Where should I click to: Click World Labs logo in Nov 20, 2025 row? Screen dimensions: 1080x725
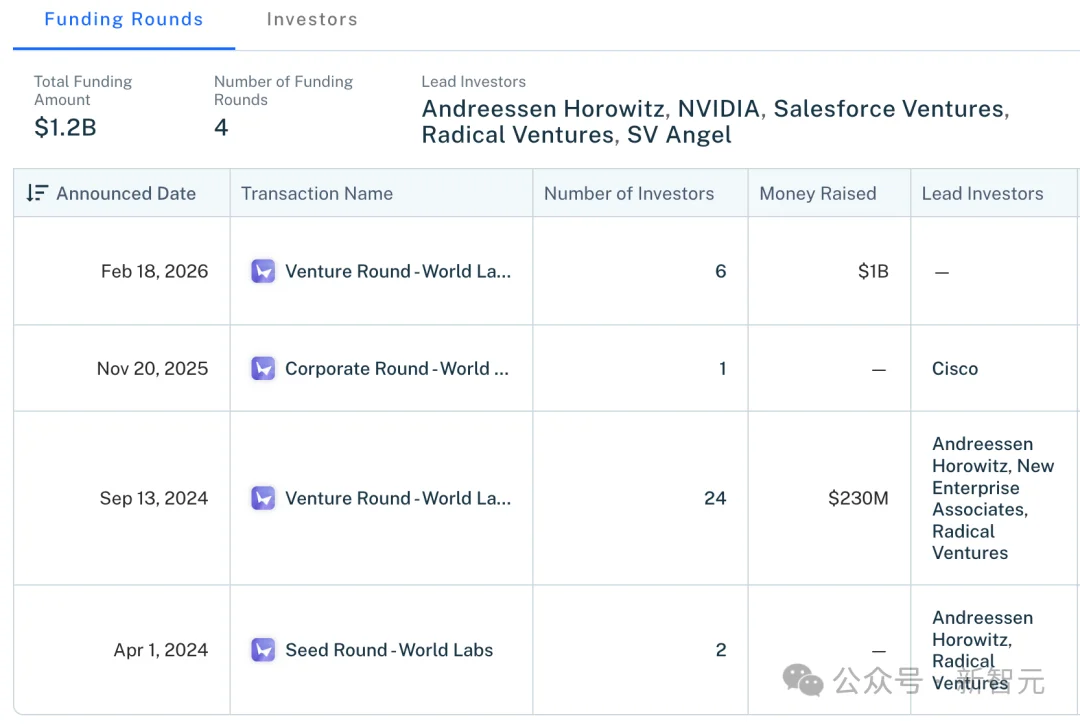(x=263, y=368)
